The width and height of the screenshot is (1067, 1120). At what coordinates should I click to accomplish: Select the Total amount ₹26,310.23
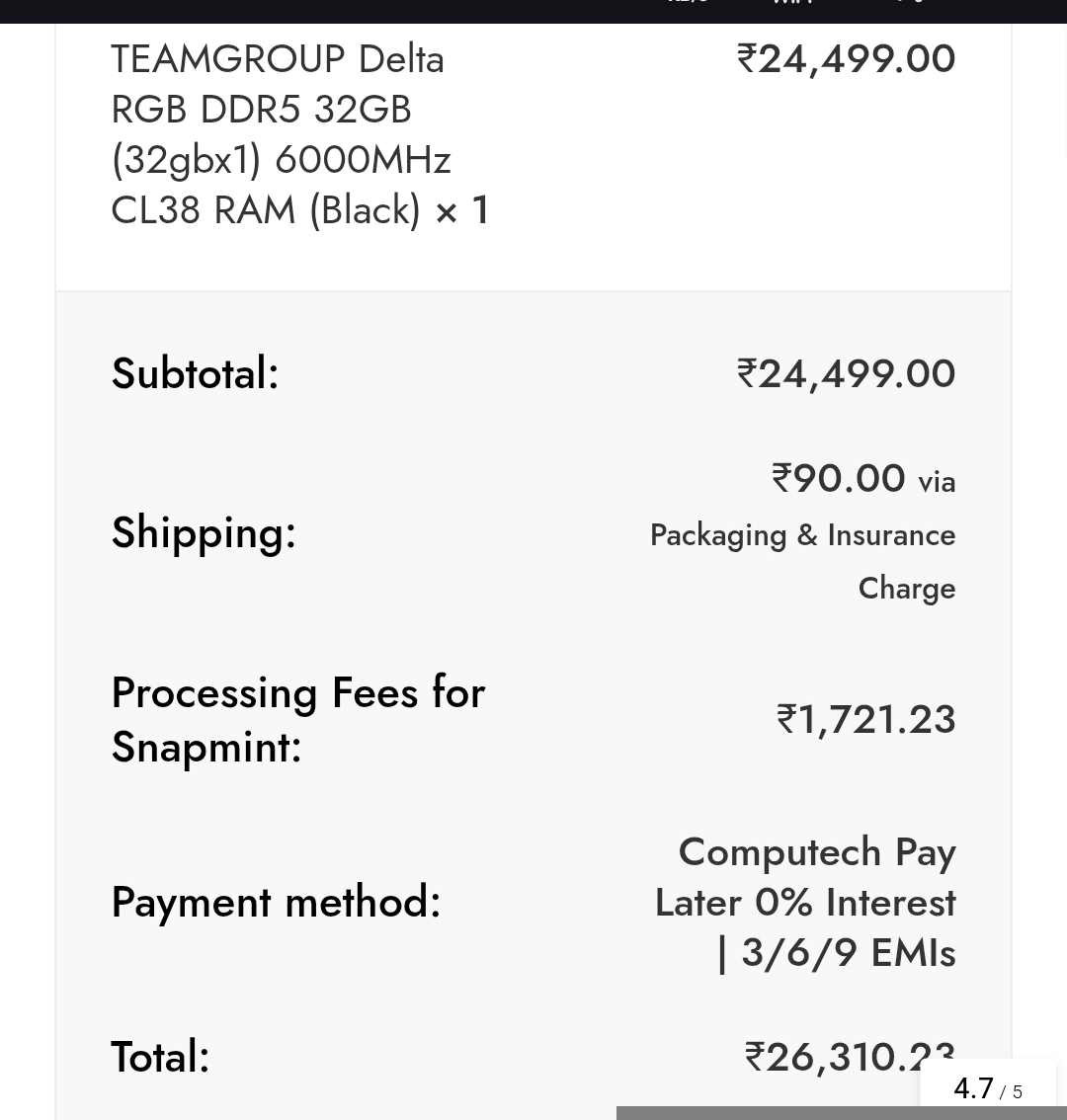[830, 1057]
